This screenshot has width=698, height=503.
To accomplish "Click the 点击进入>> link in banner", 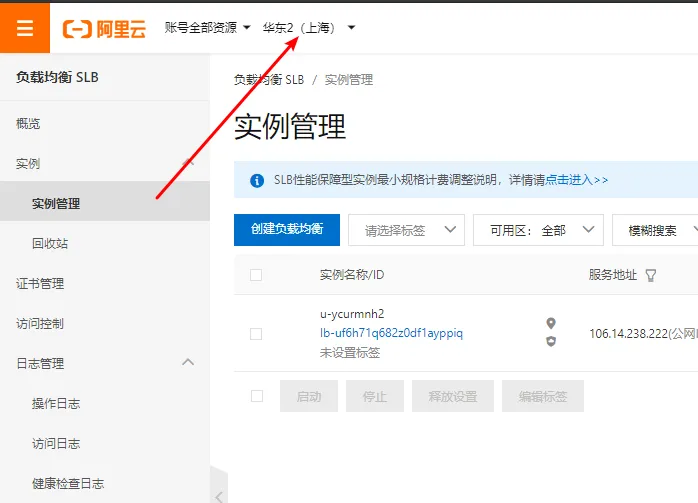I will tap(576, 180).
